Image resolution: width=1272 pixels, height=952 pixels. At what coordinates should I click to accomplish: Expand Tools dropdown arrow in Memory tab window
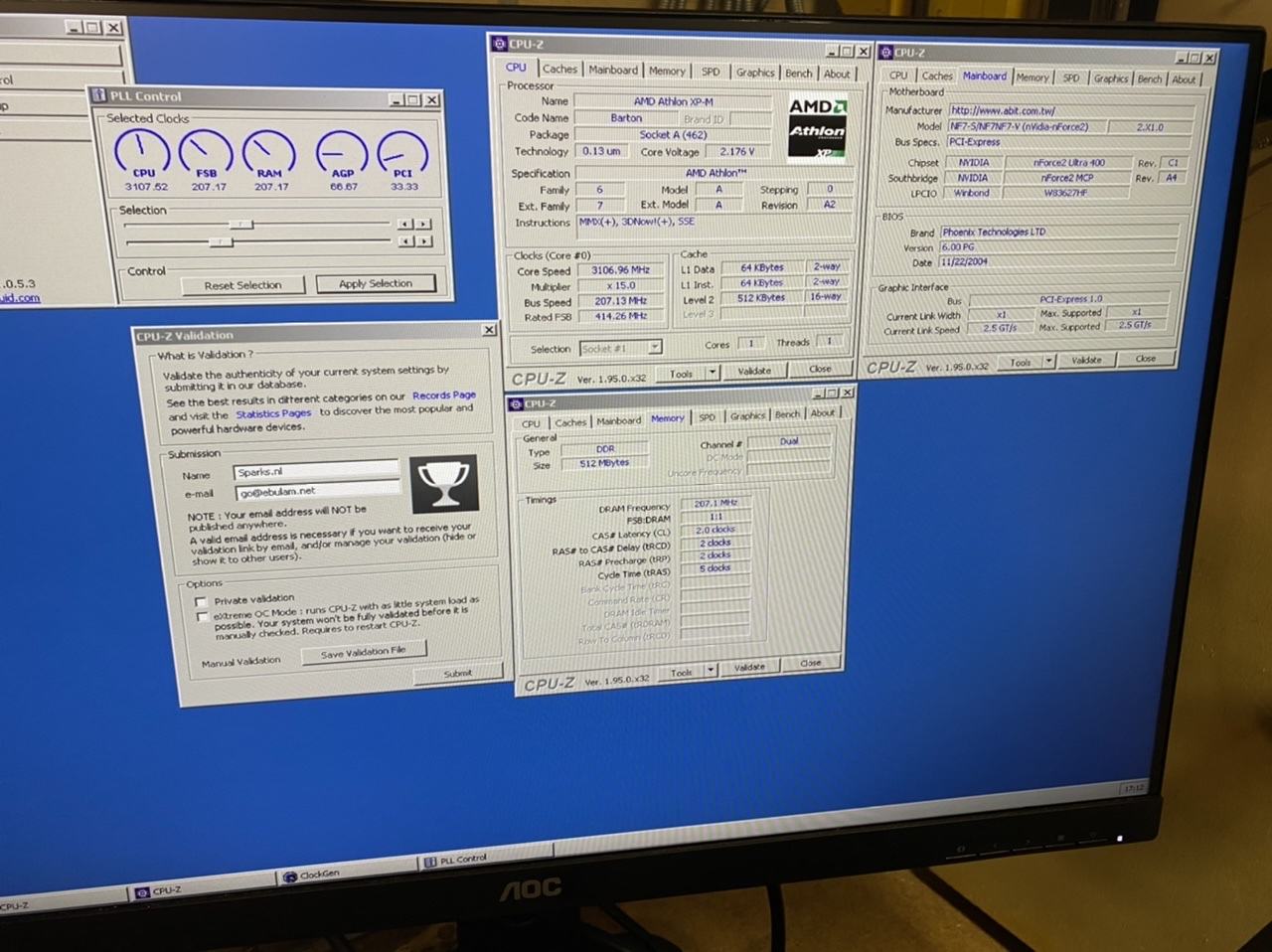pos(711,671)
